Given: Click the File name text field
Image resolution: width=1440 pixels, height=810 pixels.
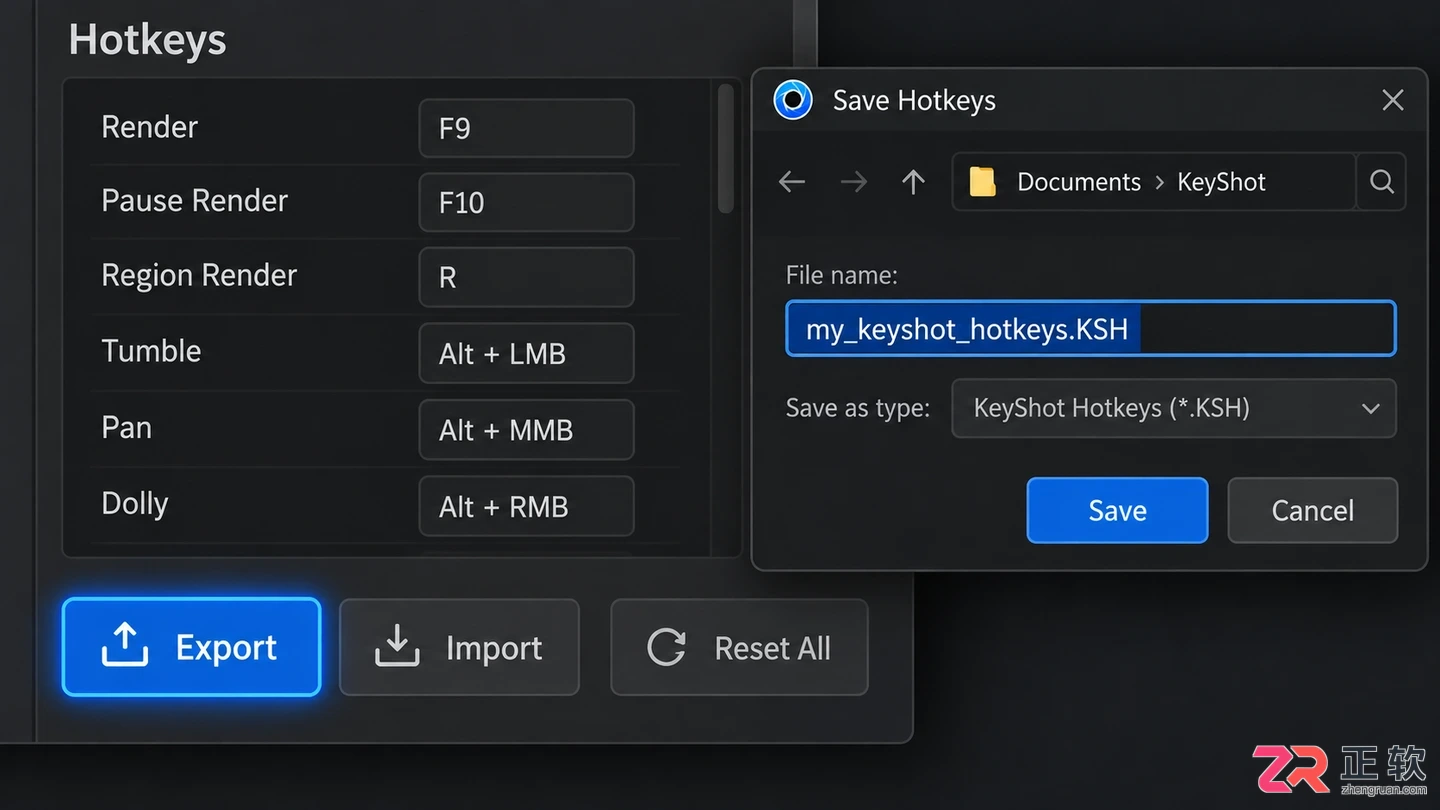Looking at the screenshot, I should [1090, 329].
